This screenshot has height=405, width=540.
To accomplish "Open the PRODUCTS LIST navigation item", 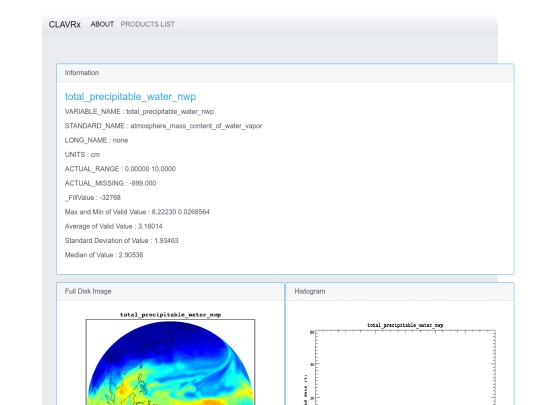I will pyautogui.click(x=147, y=24).
